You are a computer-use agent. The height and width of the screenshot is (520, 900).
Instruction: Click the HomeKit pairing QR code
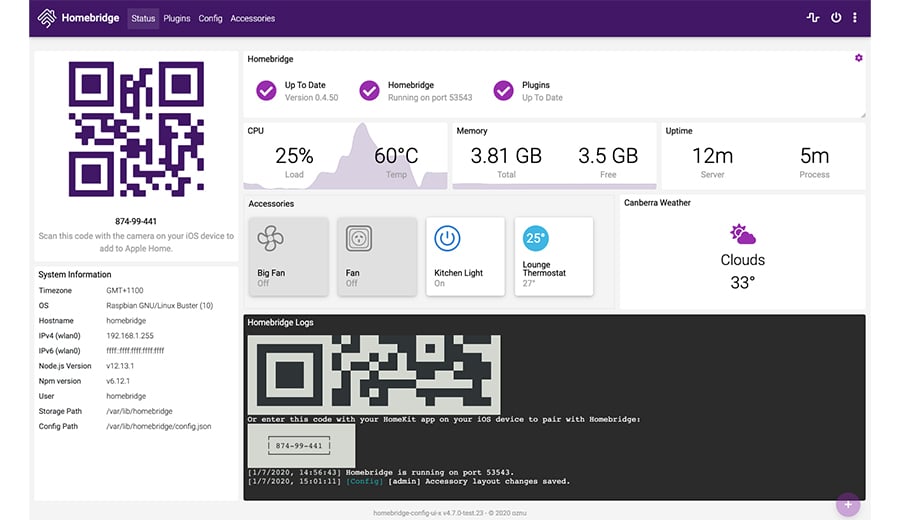click(136, 129)
